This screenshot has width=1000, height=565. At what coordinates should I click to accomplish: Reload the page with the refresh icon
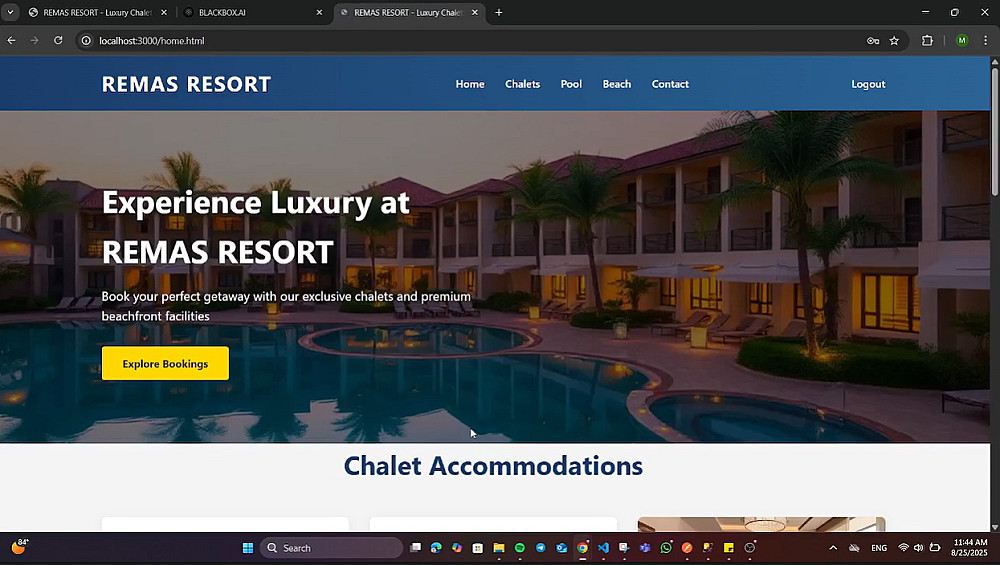click(x=58, y=40)
